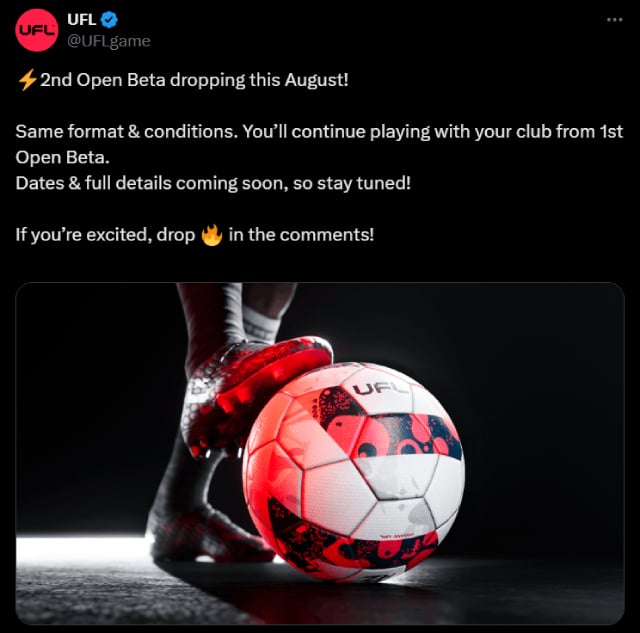Click the UFL logo on the ball

380,389
